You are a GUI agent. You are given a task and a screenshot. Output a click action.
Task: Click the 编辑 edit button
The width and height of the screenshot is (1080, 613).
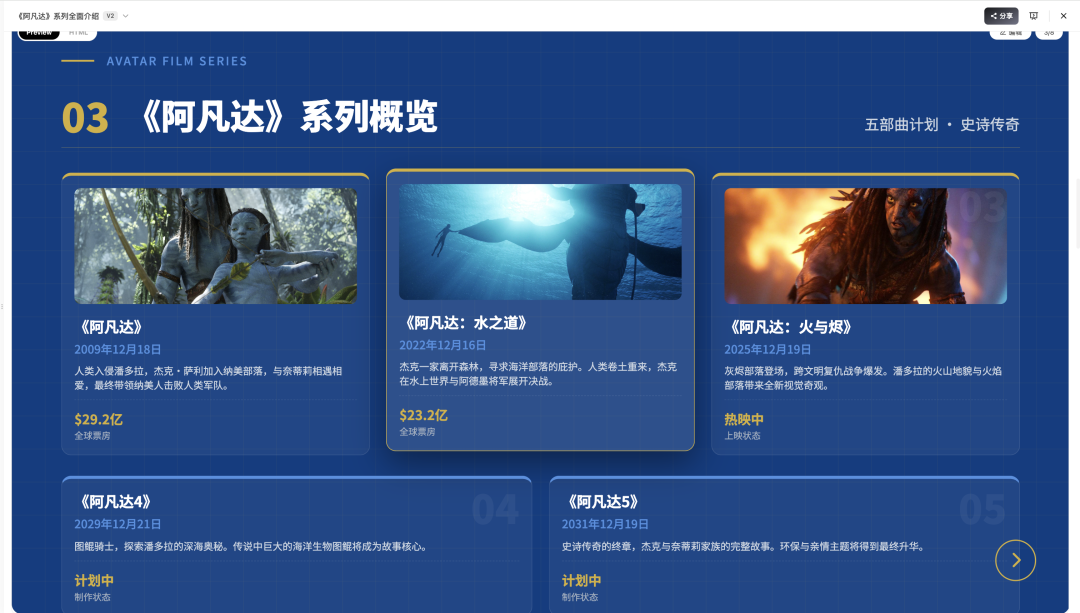coord(1010,33)
